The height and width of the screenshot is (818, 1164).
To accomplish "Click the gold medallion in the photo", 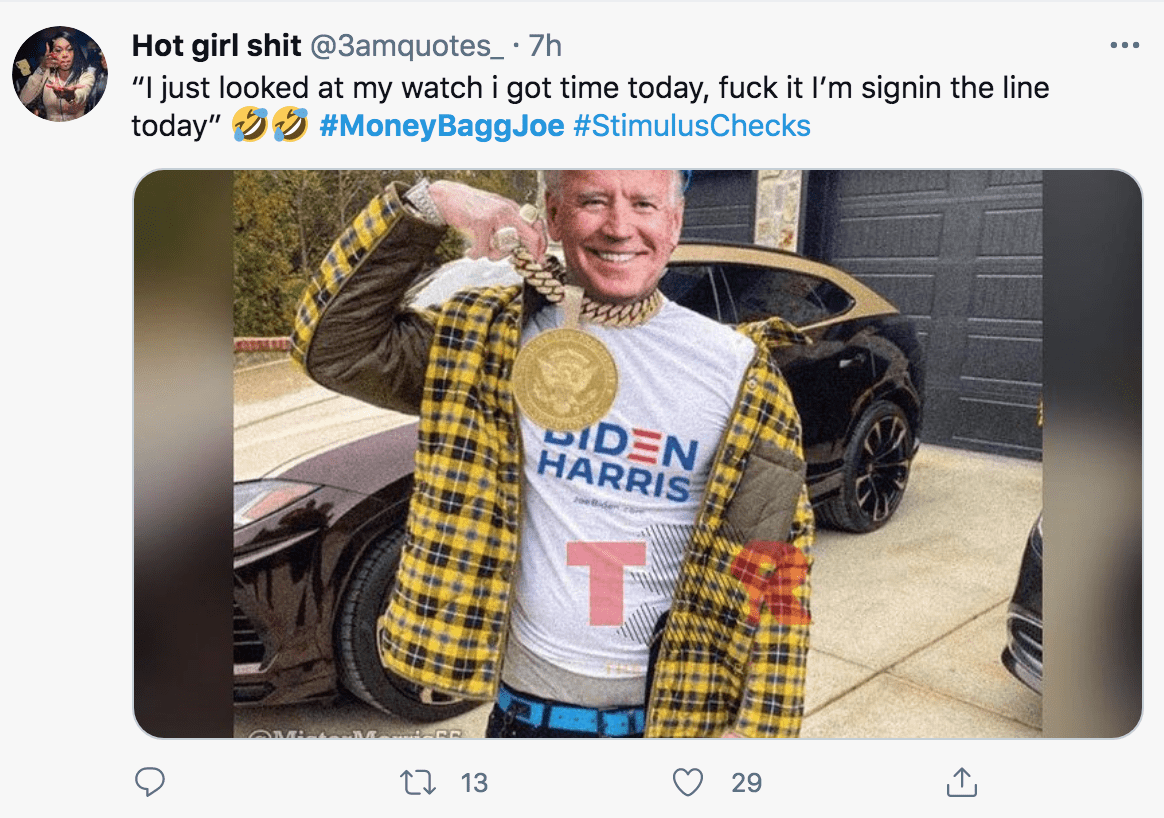I will (564, 379).
